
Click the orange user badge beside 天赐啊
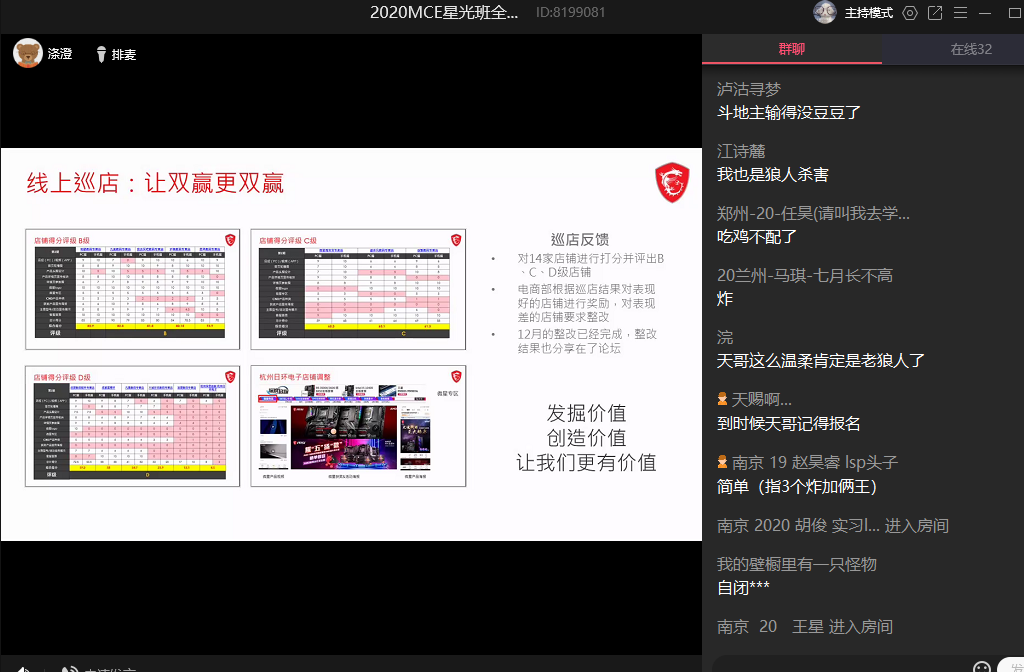[723, 399]
